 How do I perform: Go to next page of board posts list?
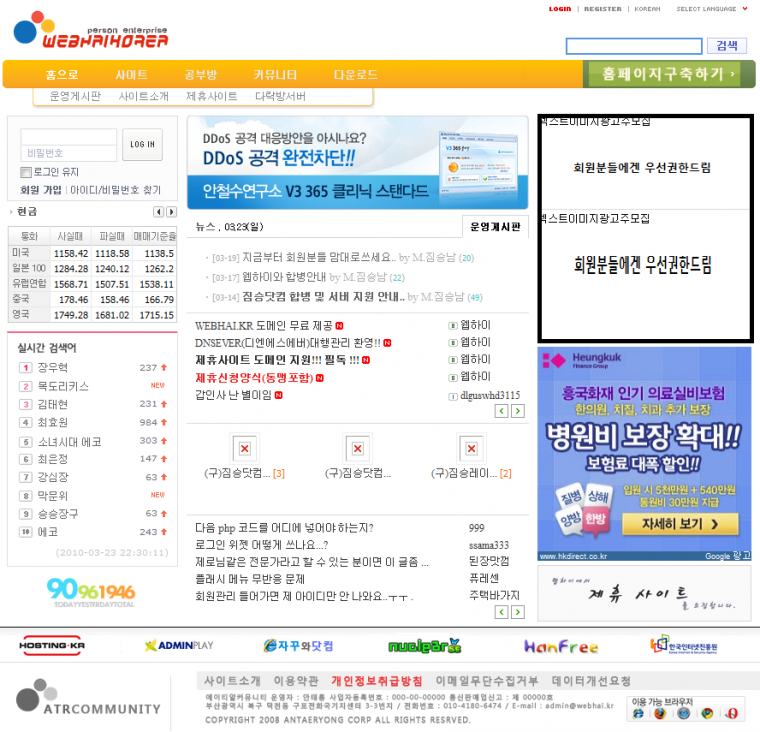coord(518,411)
